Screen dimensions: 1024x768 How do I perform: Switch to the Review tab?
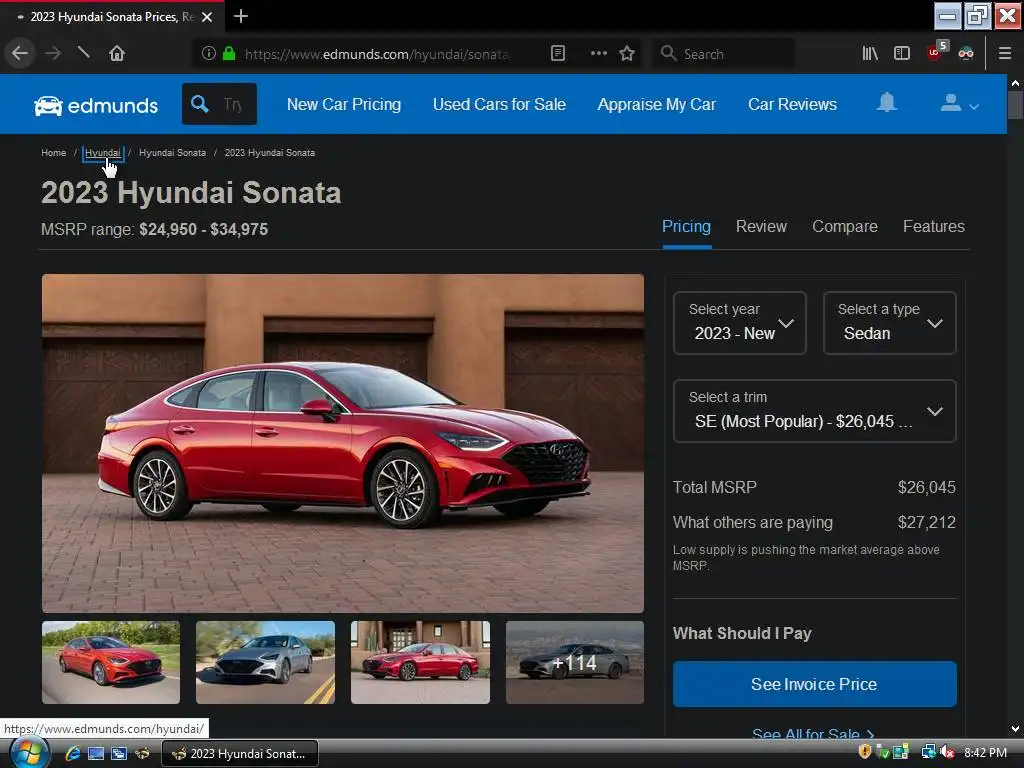[x=761, y=227]
